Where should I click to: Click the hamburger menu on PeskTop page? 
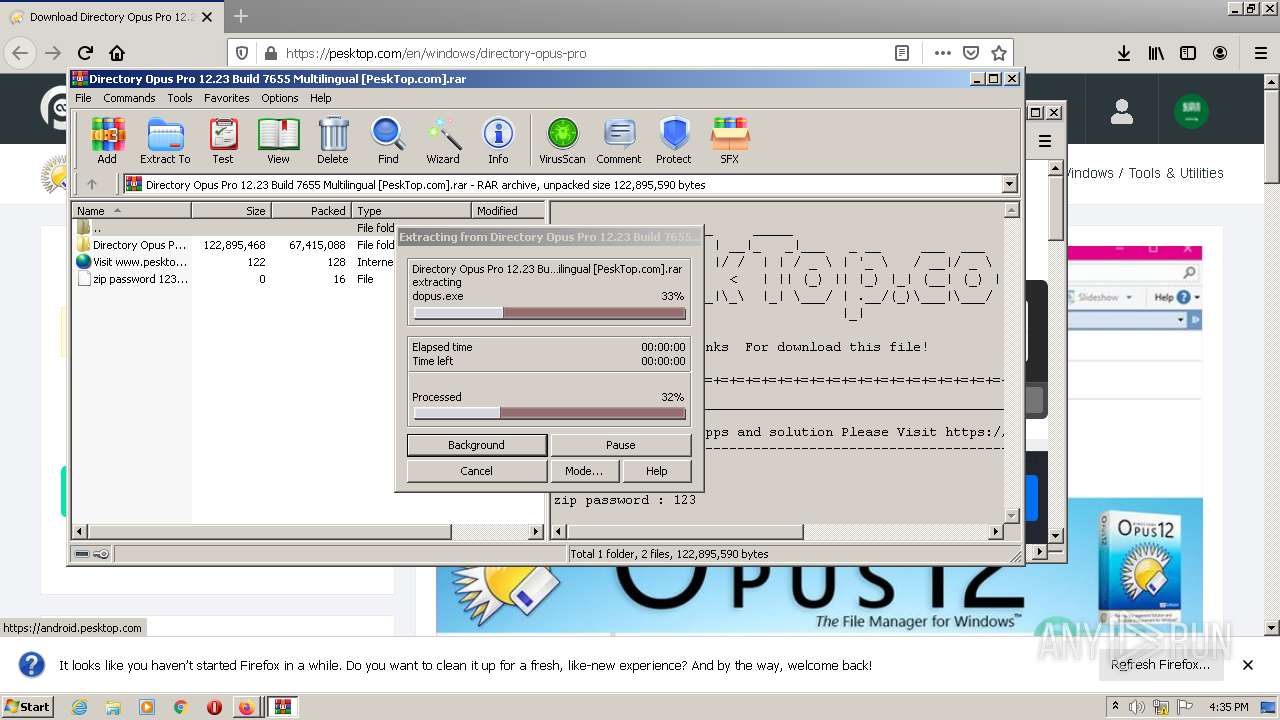(x=1045, y=141)
